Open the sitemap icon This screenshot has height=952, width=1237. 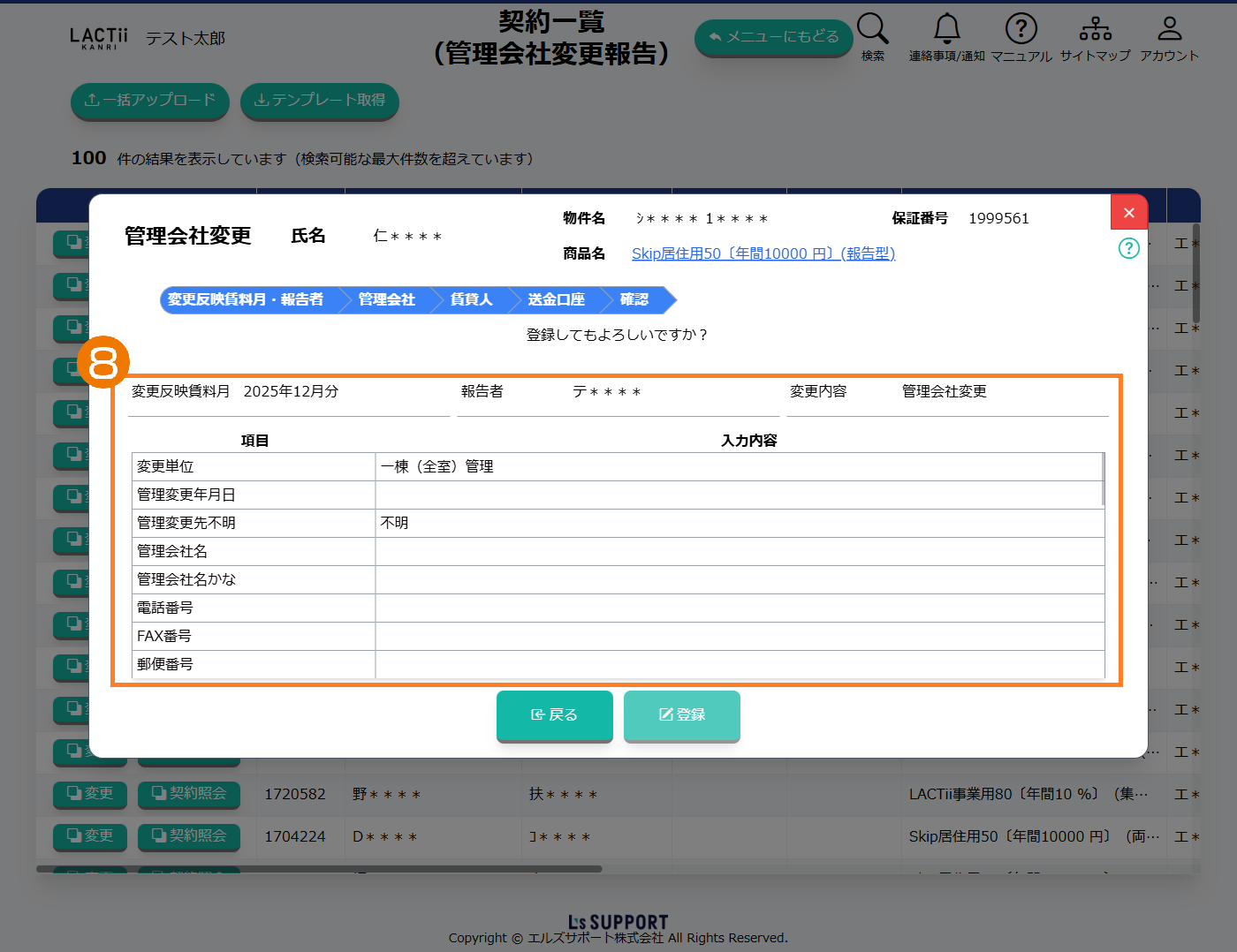coord(1095,30)
